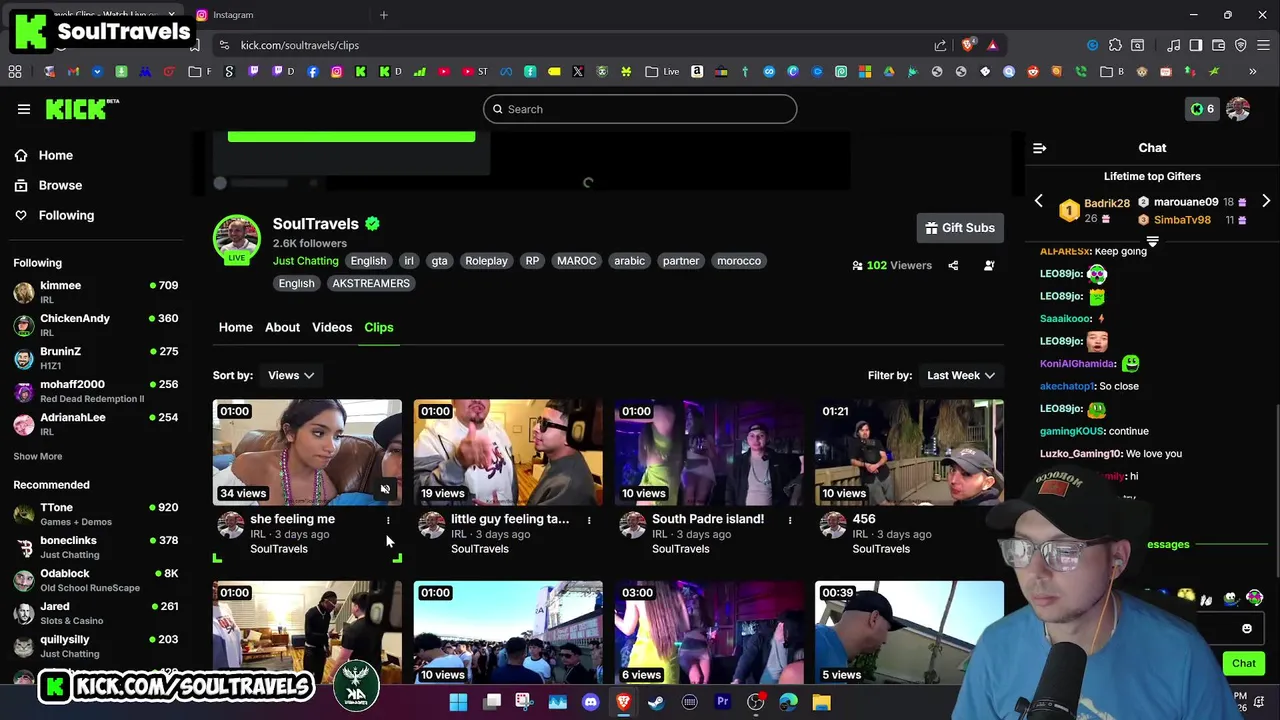Click the morocco tag
The width and height of the screenshot is (1280, 720).
point(739,261)
